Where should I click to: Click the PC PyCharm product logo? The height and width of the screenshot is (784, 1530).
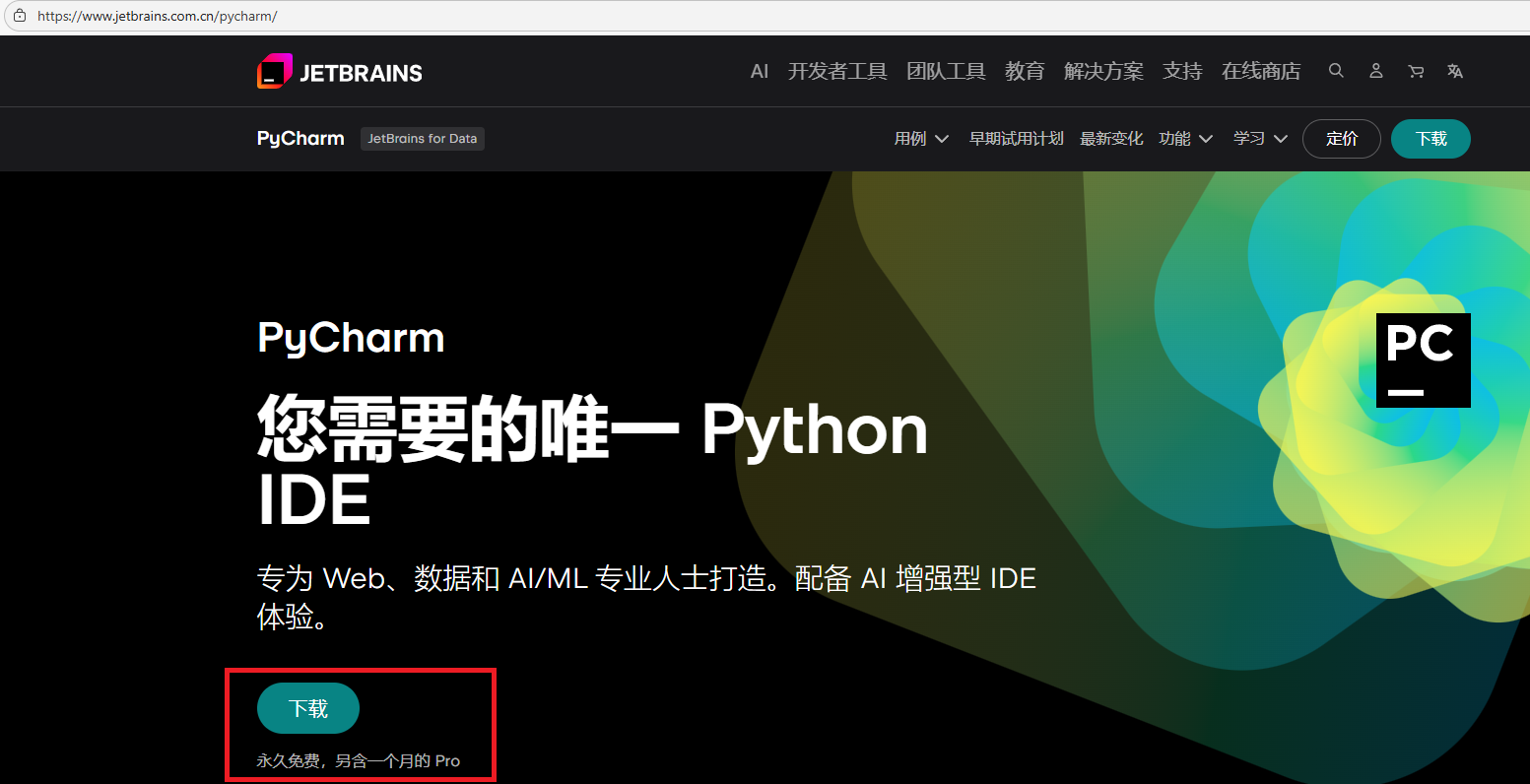coord(1424,360)
